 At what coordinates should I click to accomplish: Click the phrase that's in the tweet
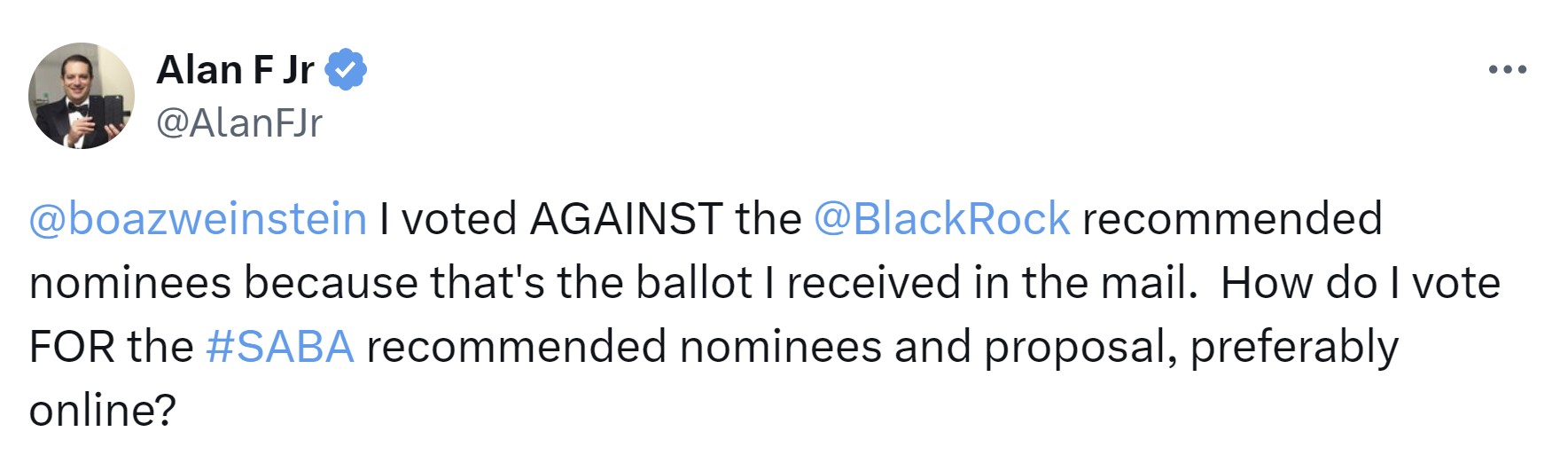point(488,283)
